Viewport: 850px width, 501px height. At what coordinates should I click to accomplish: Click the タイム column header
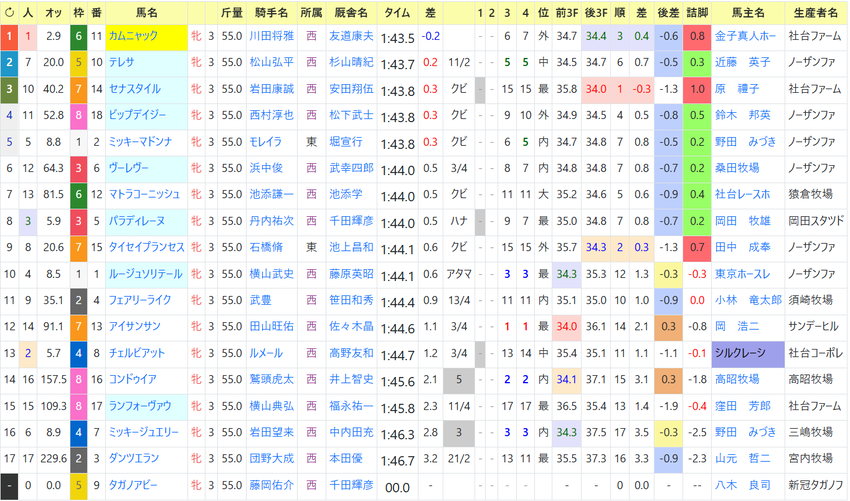(x=397, y=12)
